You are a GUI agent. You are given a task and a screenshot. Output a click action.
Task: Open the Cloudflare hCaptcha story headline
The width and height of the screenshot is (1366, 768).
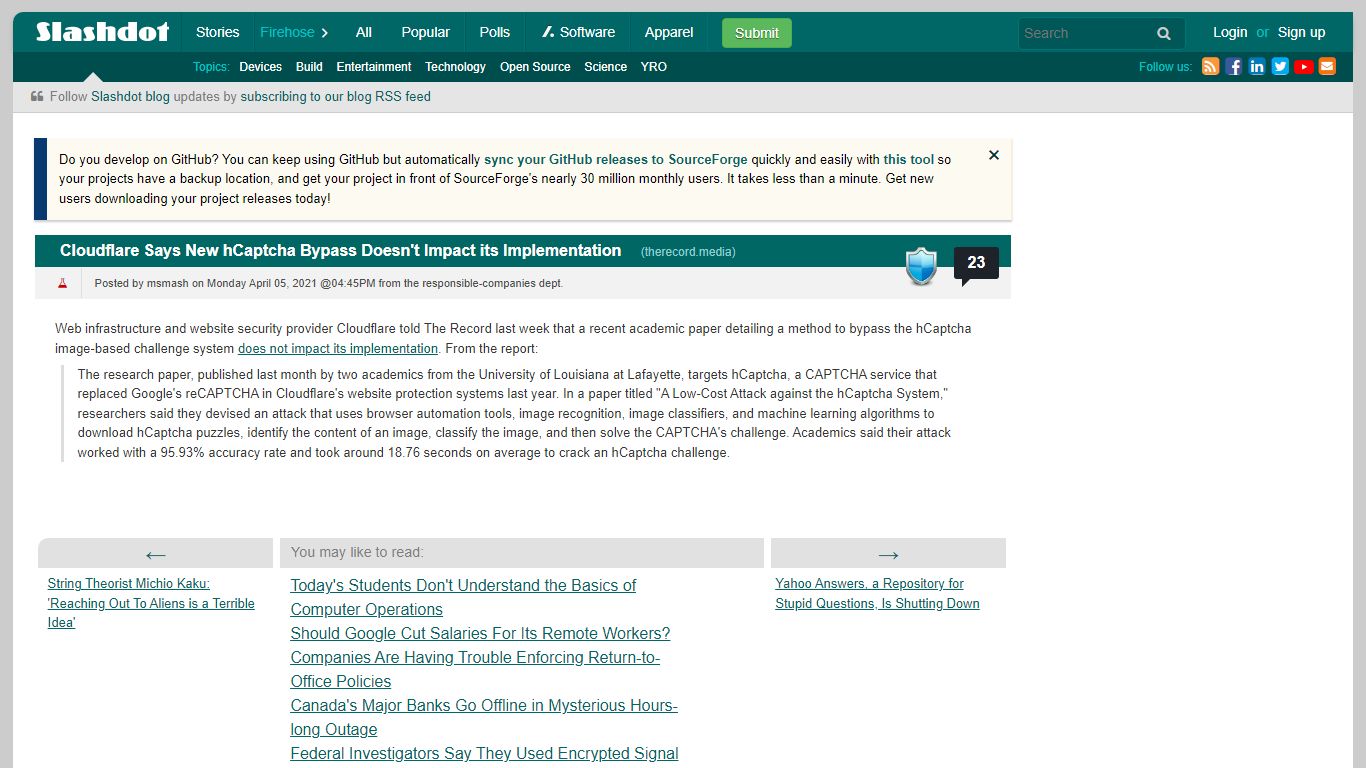click(341, 250)
